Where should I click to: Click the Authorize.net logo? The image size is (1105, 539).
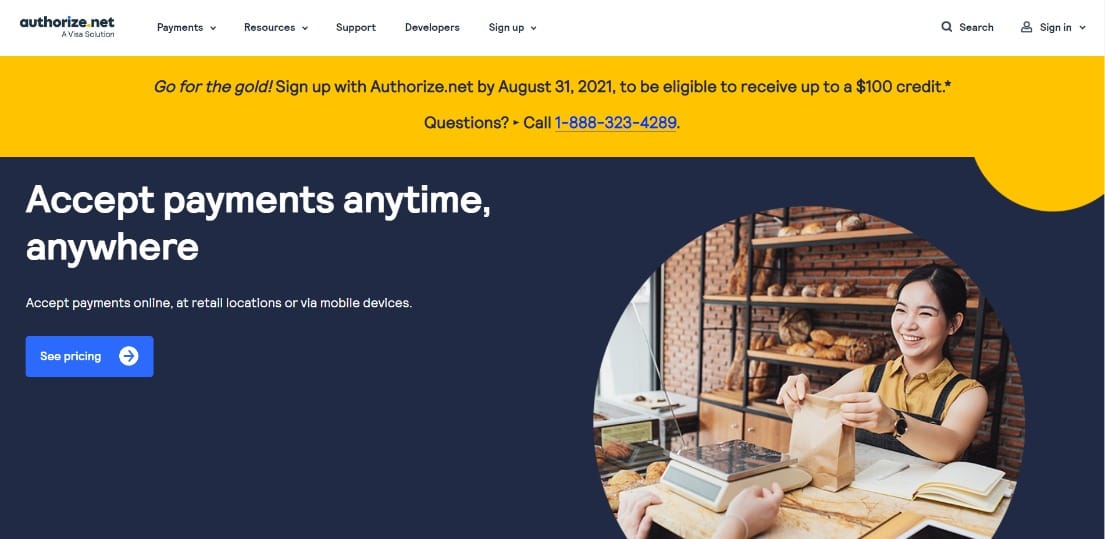click(x=67, y=27)
